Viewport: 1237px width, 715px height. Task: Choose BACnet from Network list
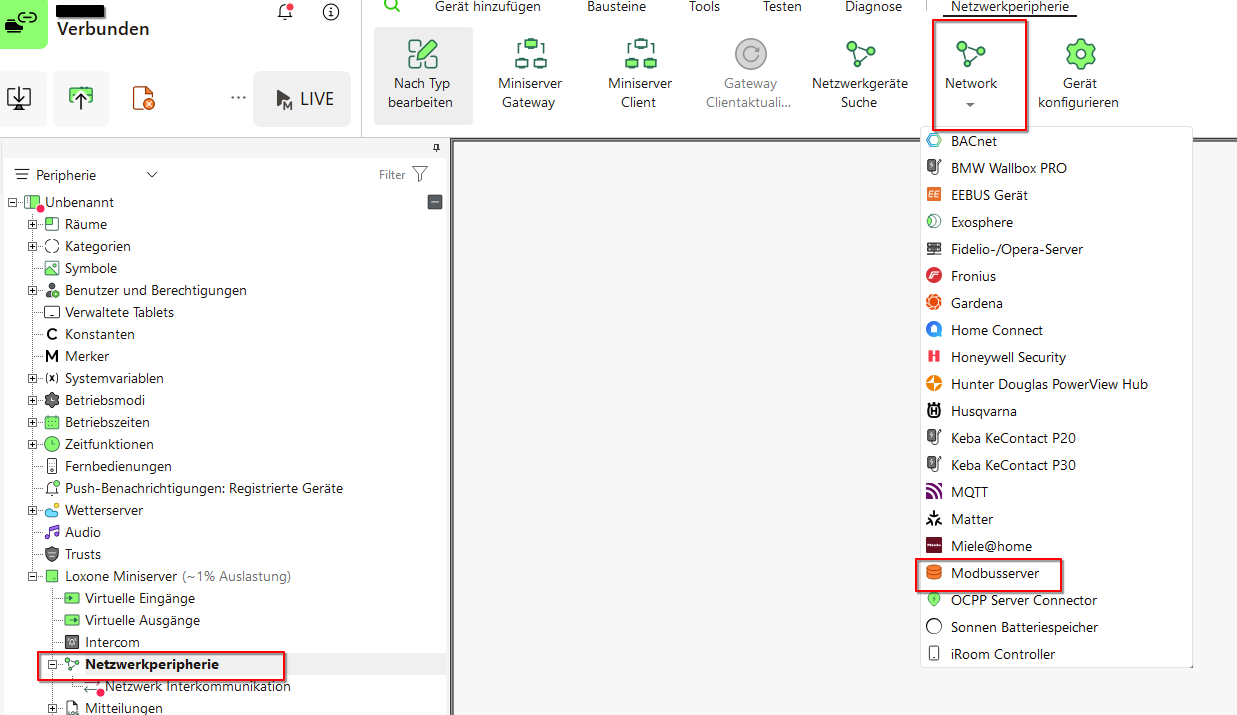(x=1056, y=141)
